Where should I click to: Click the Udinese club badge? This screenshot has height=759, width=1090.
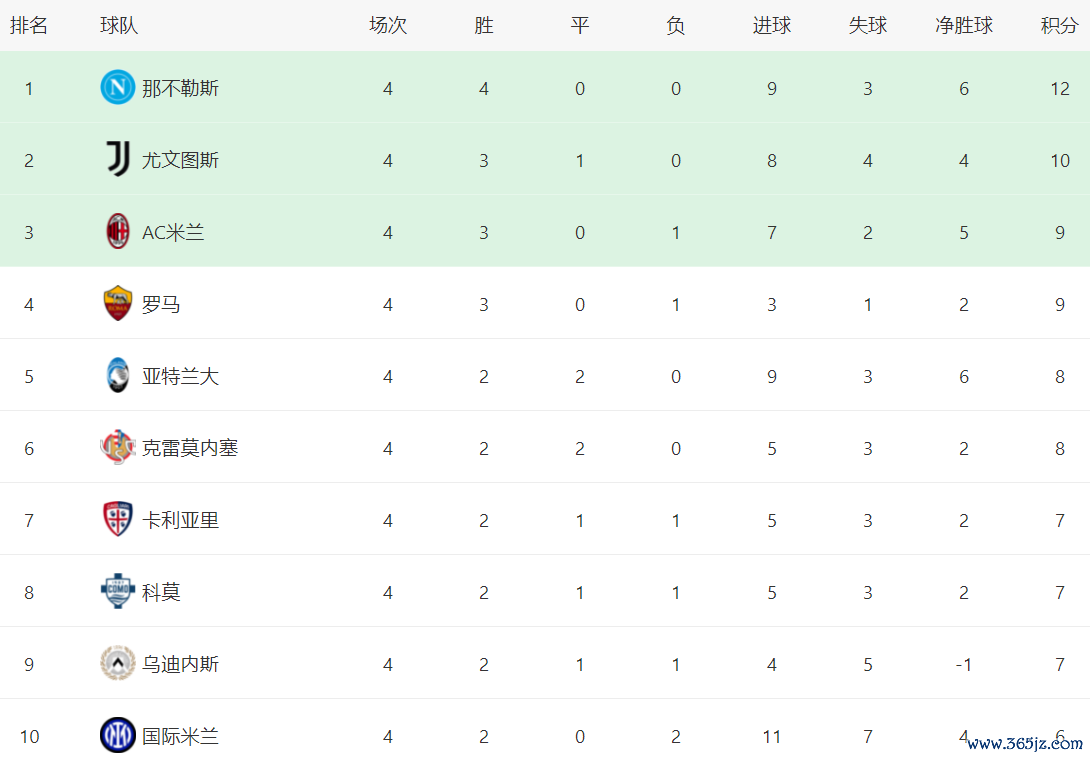point(118,664)
